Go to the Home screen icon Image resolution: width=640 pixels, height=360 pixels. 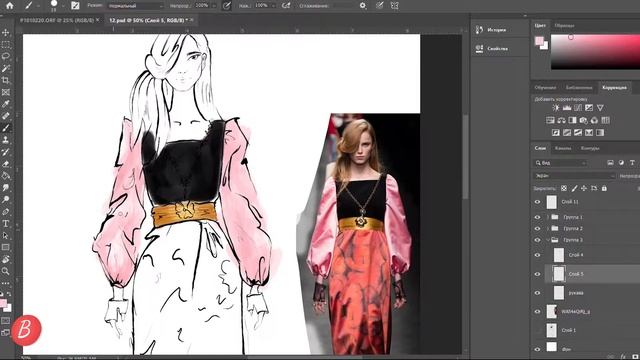pos(9,6)
